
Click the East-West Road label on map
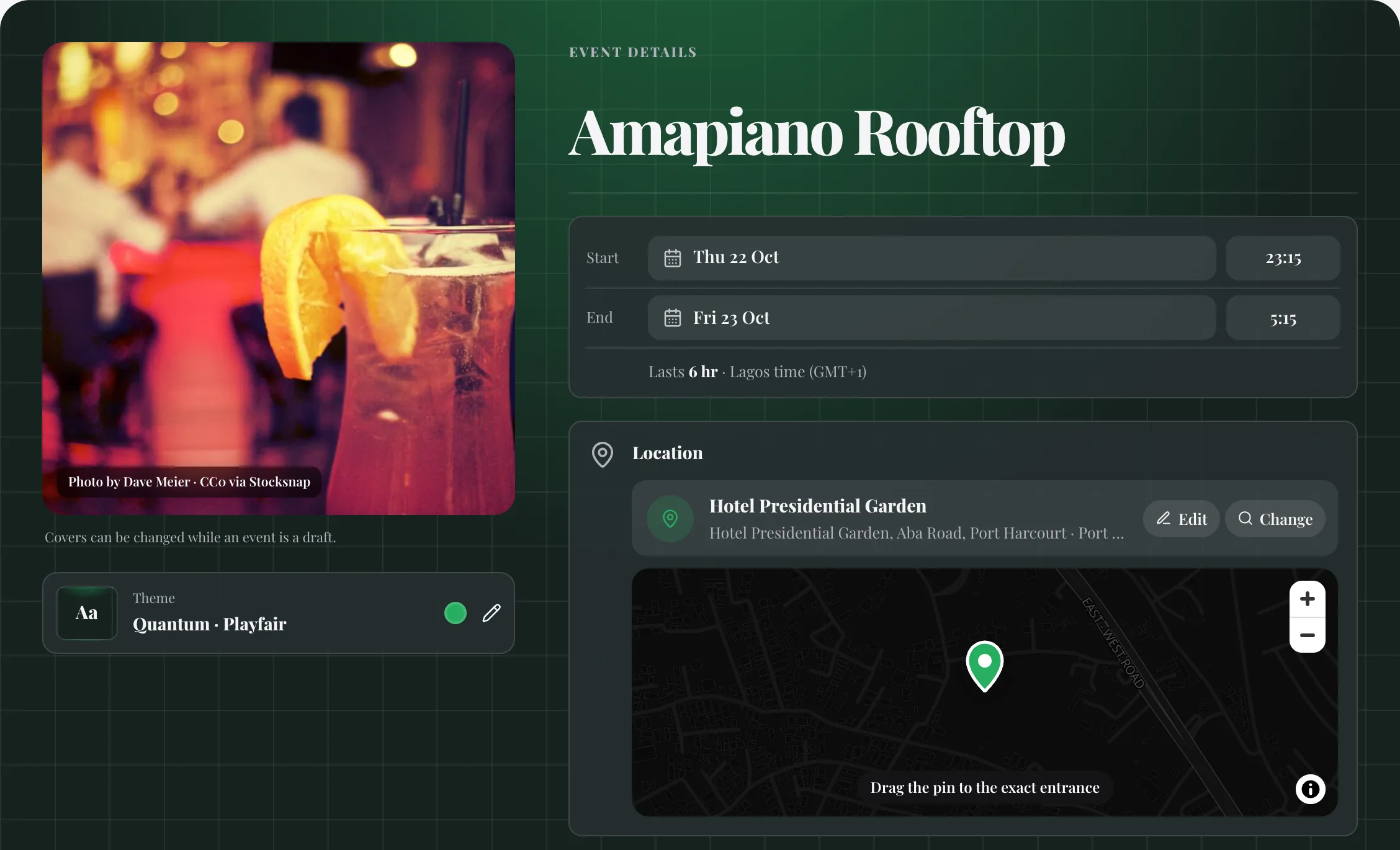pos(1113,643)
